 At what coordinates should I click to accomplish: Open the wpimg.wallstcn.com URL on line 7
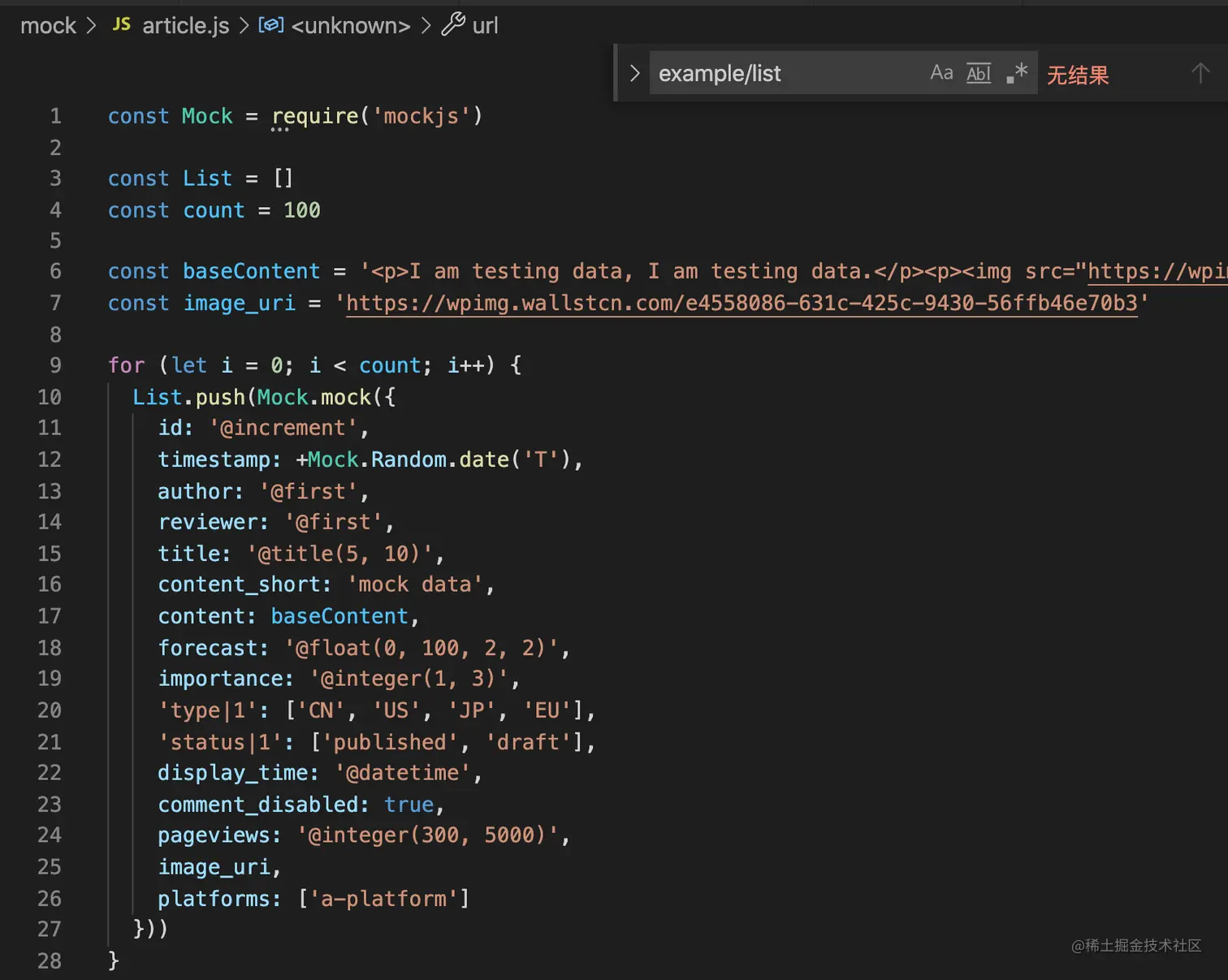(742, 303)
